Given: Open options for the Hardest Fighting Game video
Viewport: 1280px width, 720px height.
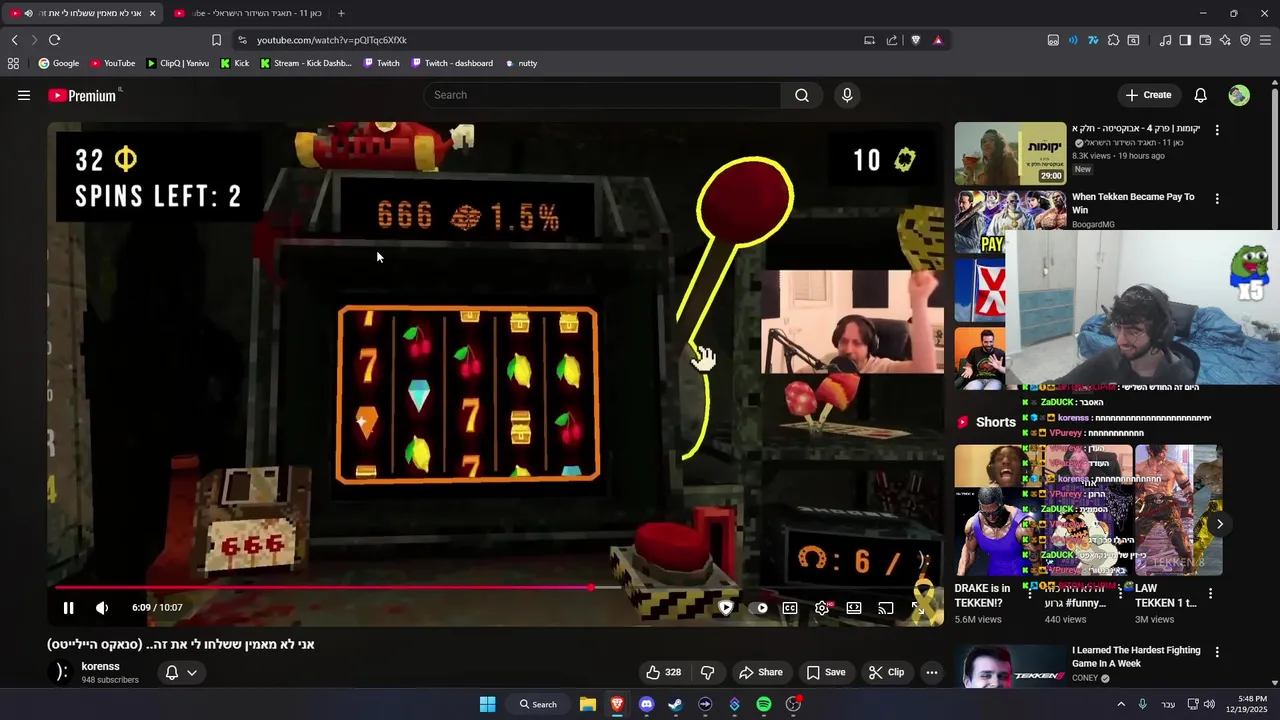Looking at the screenshot, I should click(x=1217, y=652).
